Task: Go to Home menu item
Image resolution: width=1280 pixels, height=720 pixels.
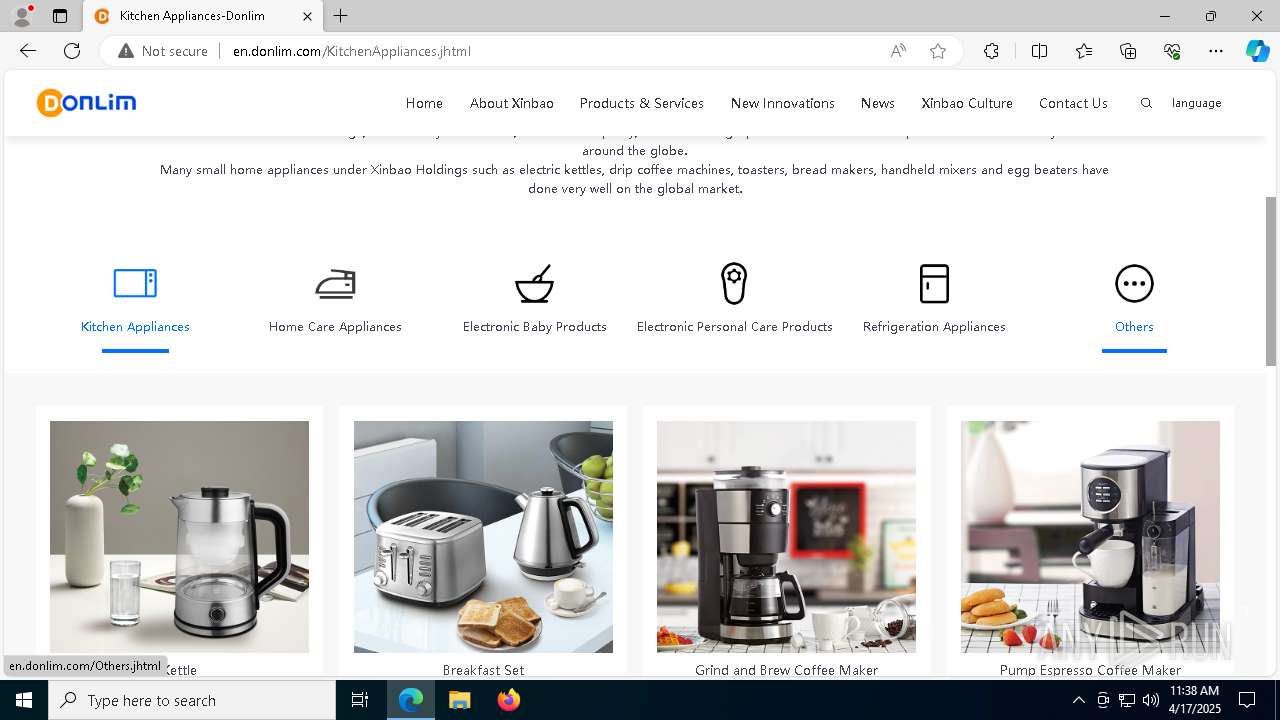Action: (424, 103)
